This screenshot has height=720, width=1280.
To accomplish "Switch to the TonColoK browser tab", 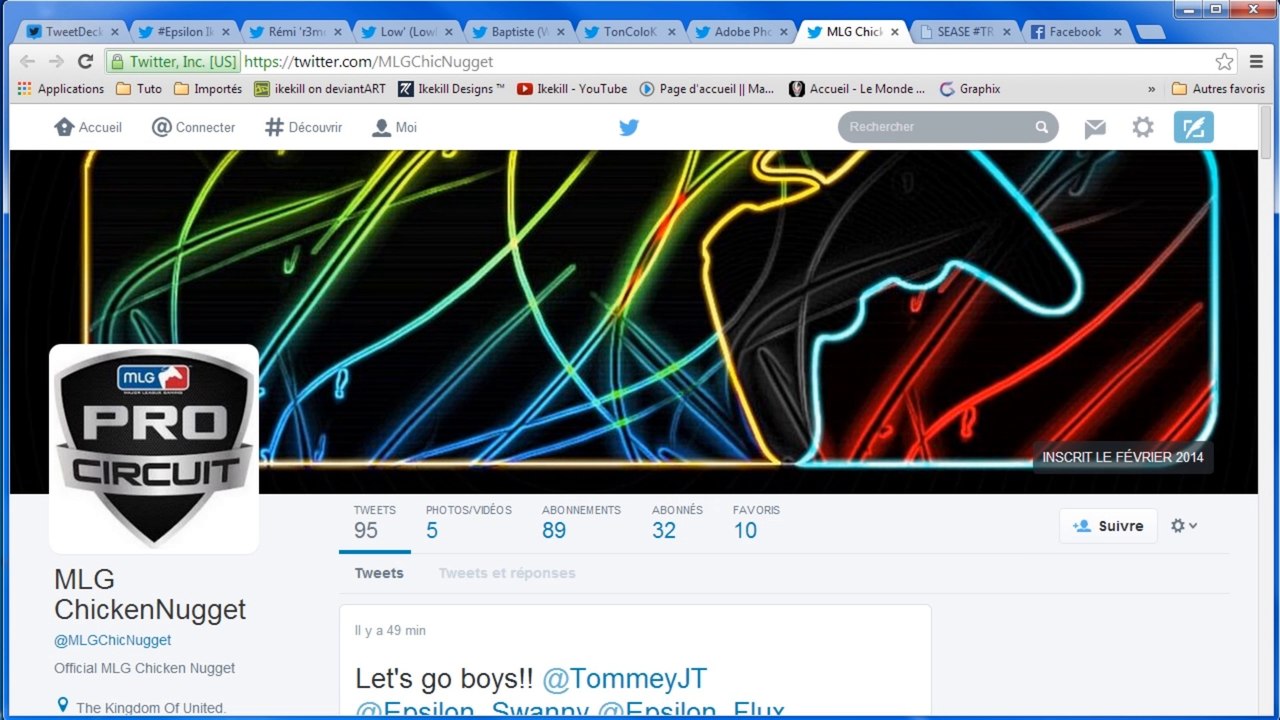I will click(631, 32).
